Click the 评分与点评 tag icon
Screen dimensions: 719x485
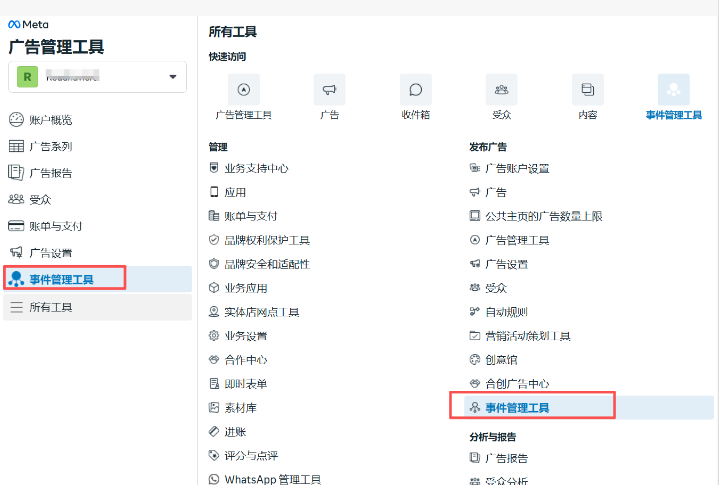pos(214,455)
